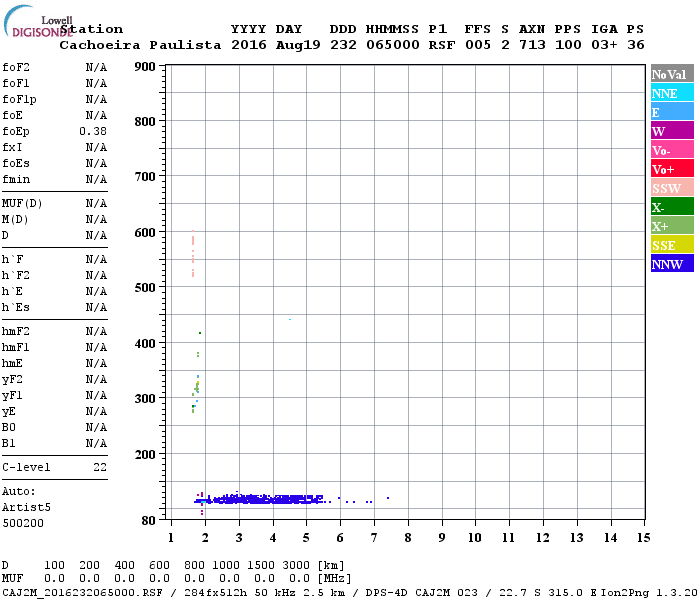Select the NoVal gray legend swatch
Screen dimensions: 700x600
(x=672, y=74)
